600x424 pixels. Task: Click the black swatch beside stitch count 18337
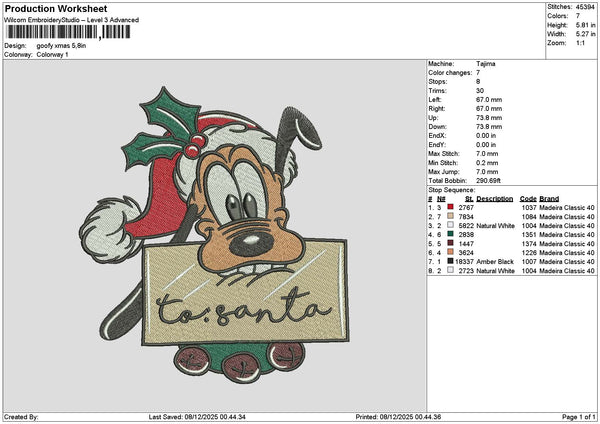click(450, 261)
